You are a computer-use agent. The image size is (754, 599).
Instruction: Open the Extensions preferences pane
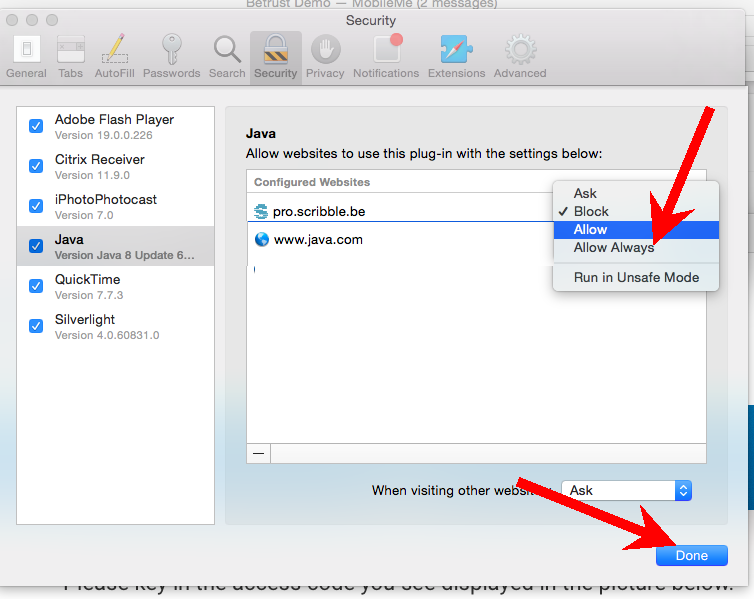(x=456, y=57)
